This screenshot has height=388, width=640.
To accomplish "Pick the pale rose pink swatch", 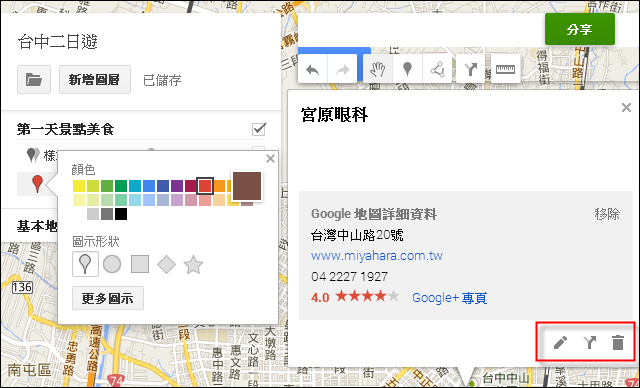I will point(191,200).
